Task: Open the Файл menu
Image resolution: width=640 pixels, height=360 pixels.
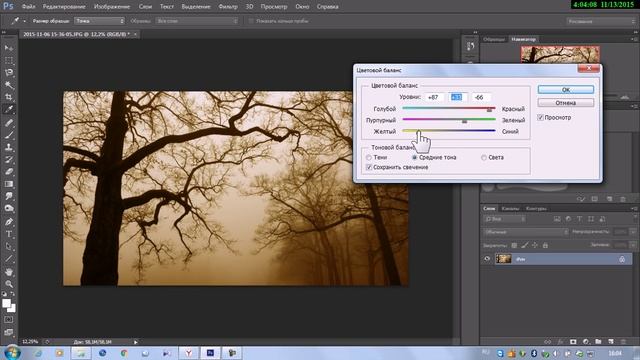Action: point(28,7)
